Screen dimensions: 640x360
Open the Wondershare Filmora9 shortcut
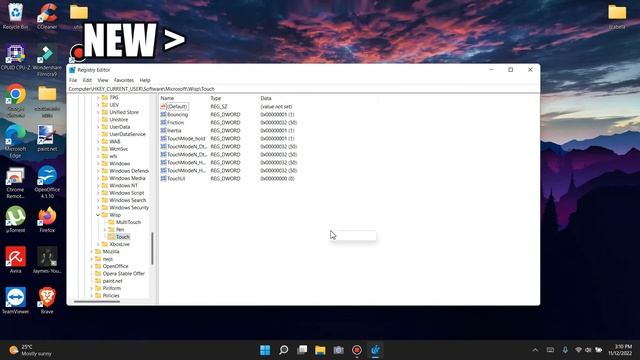tap(47, 60)
